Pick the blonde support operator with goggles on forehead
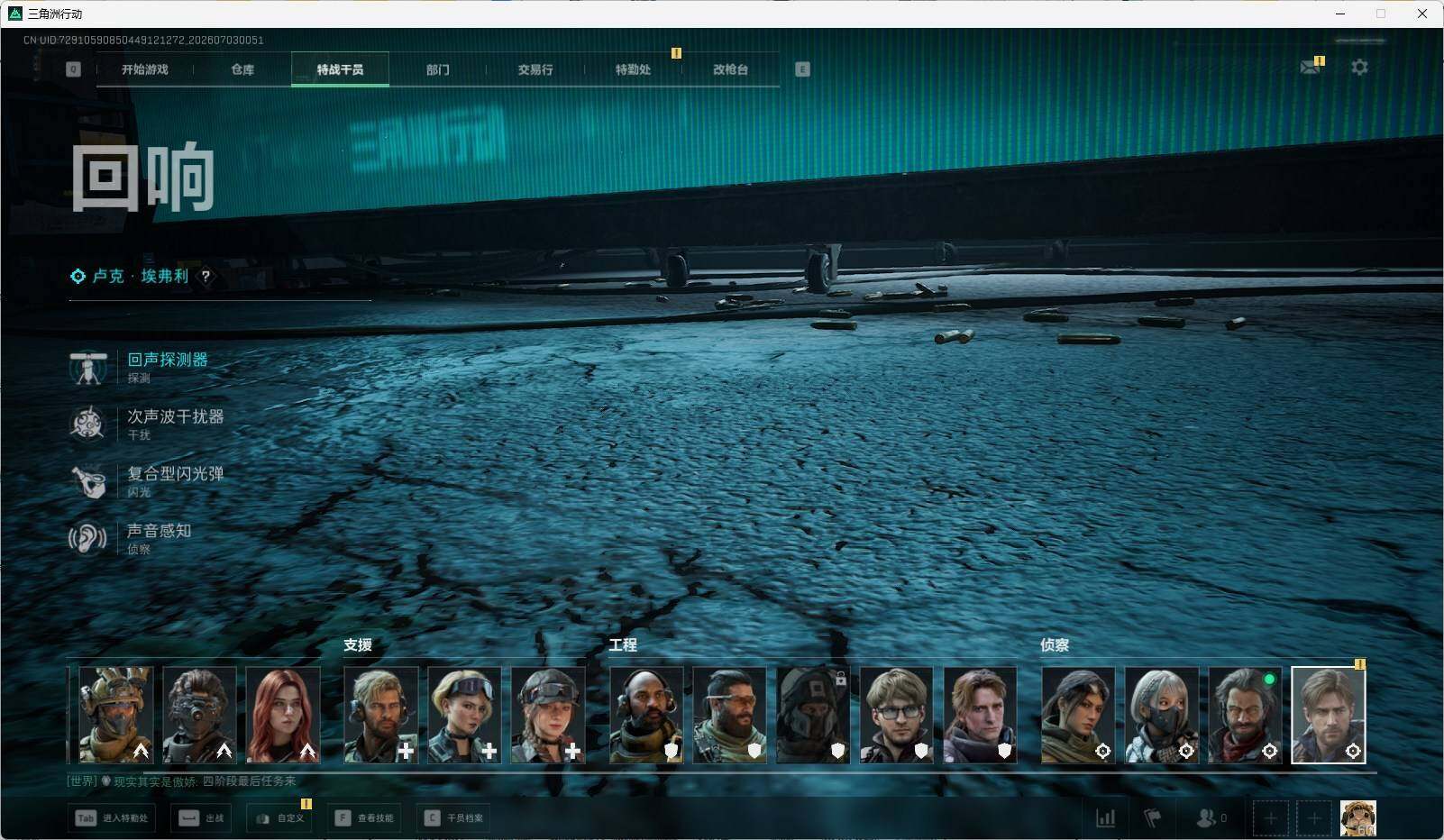This screenshot has height=840, width=1444. tap(464, 716)
